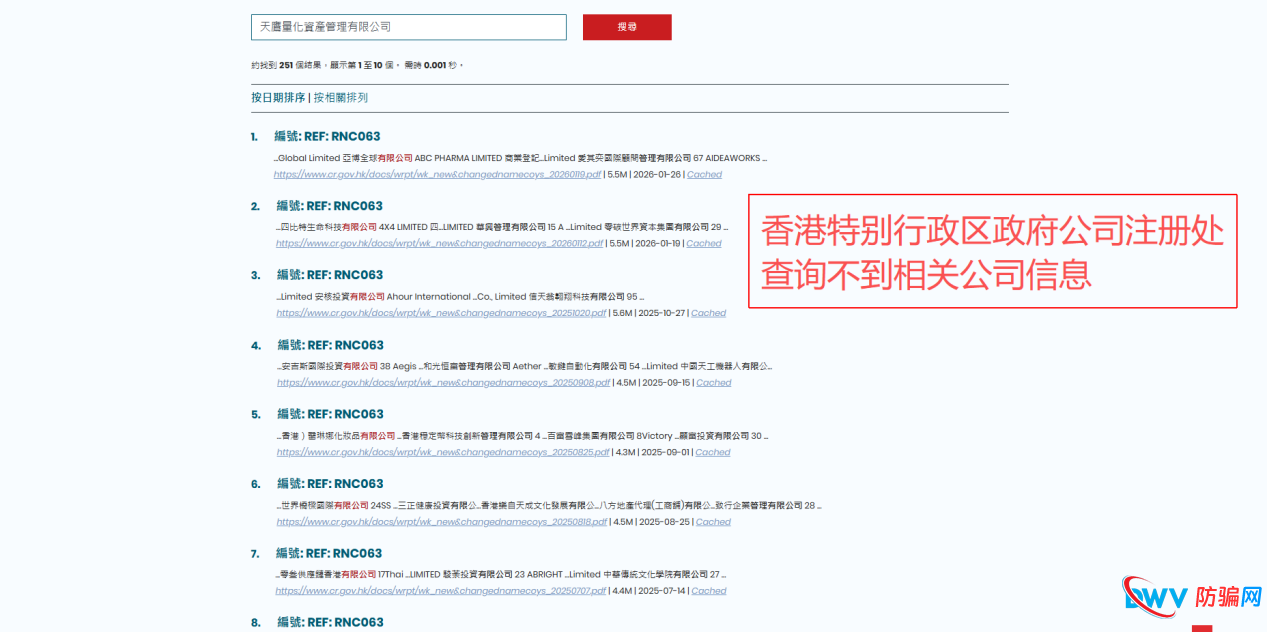The image size is (1267, 632).
Task: Click inside the 天鹰量化資產管理有限公司 search box
Action: point(408,27)
